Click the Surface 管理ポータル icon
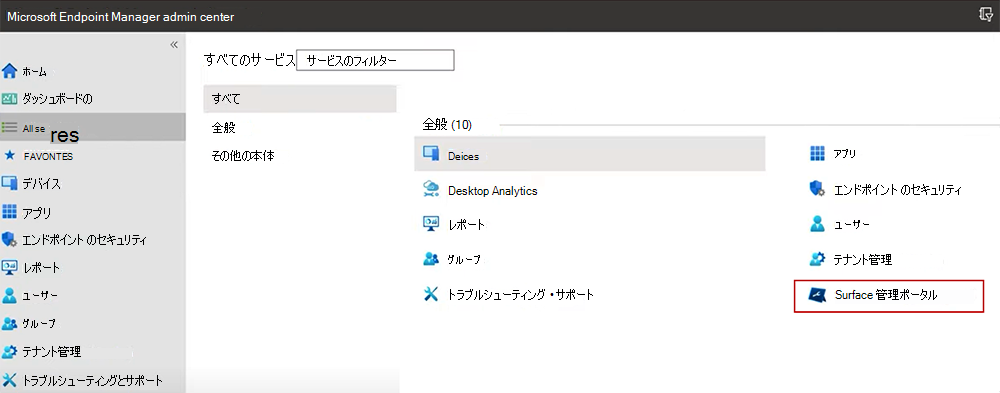 [x=818, y=295]
